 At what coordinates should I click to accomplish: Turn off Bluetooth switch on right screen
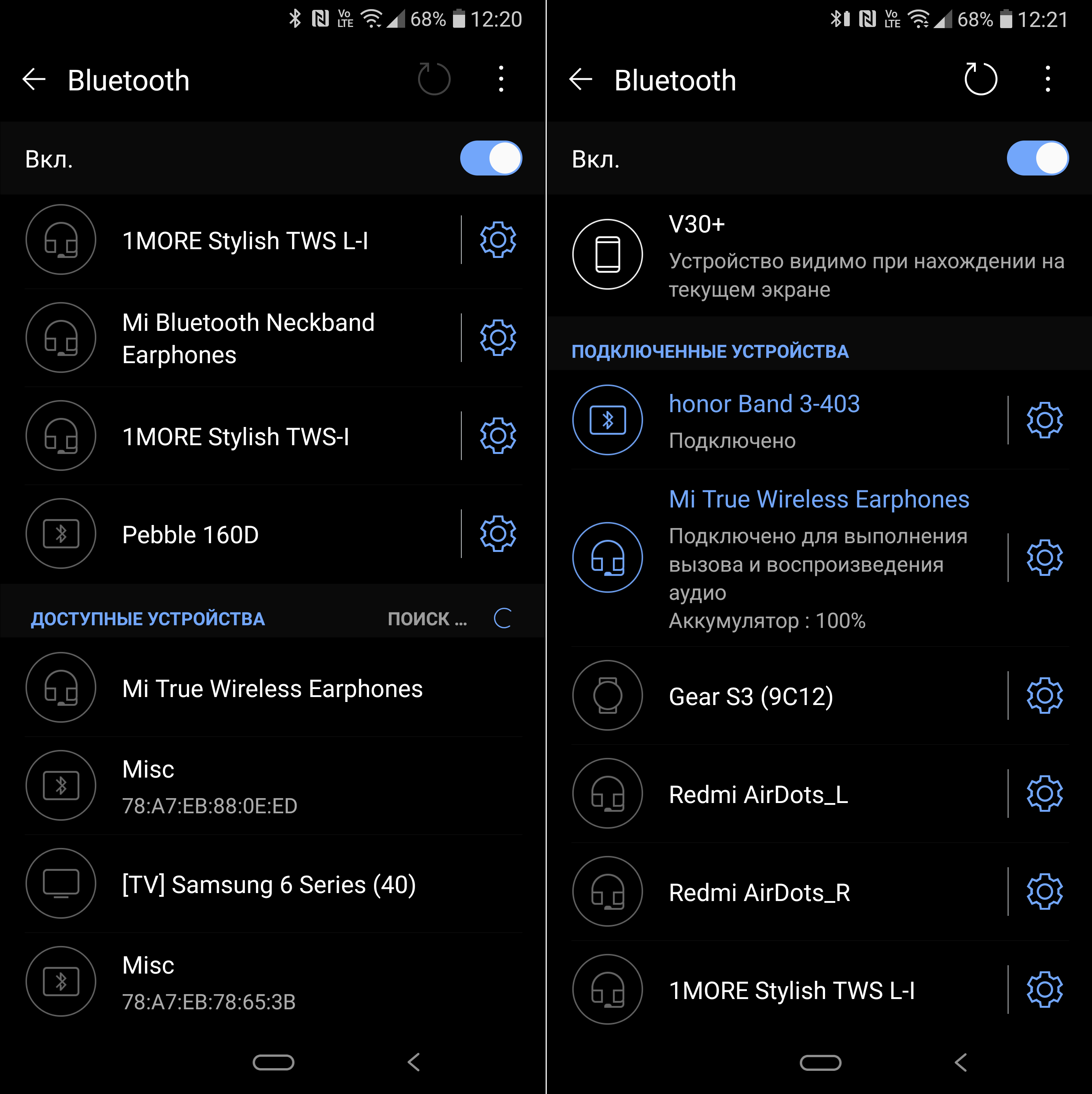(1037, 158)
